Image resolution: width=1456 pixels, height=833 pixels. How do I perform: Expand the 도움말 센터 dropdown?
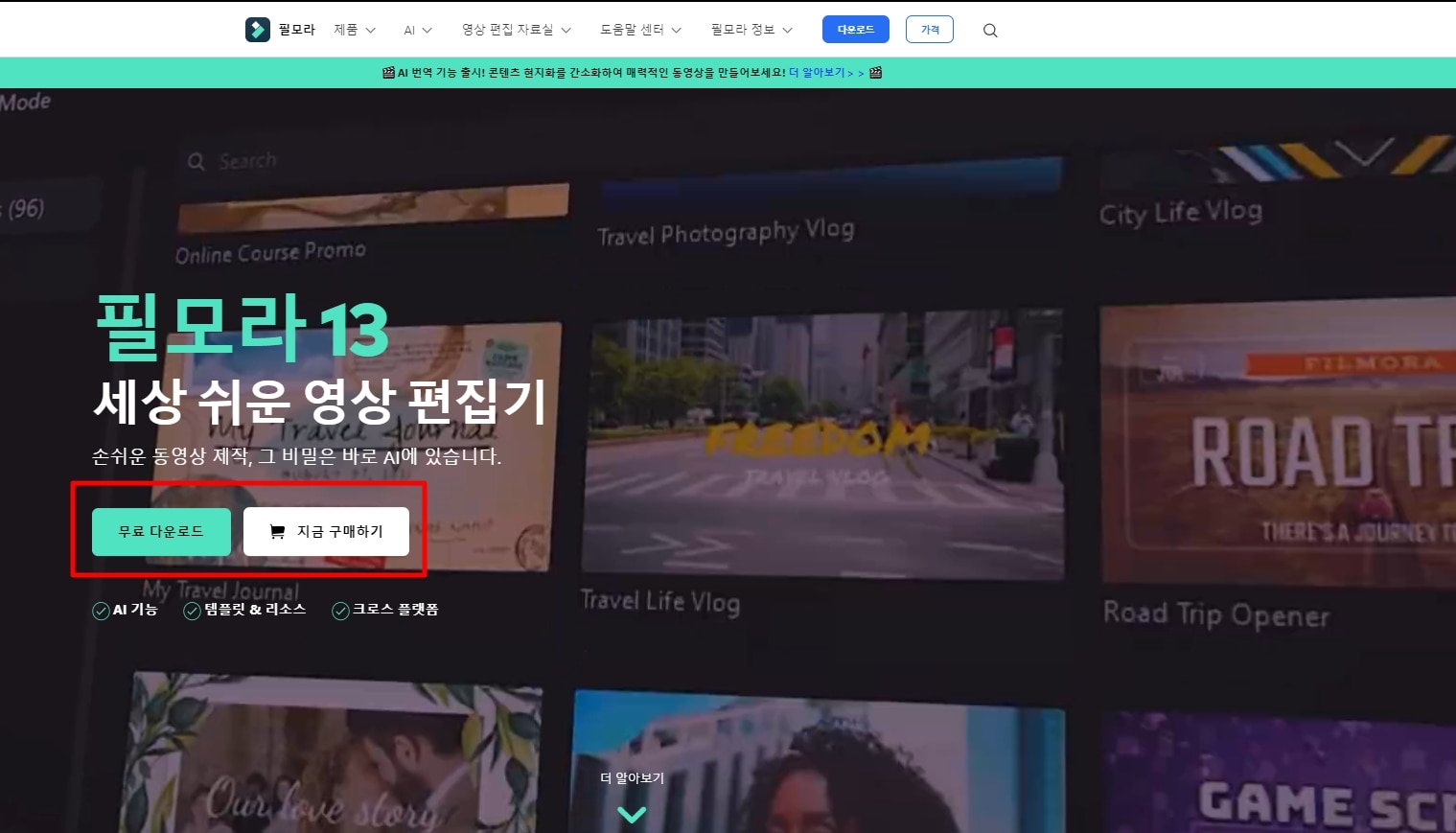click(641, 30)
